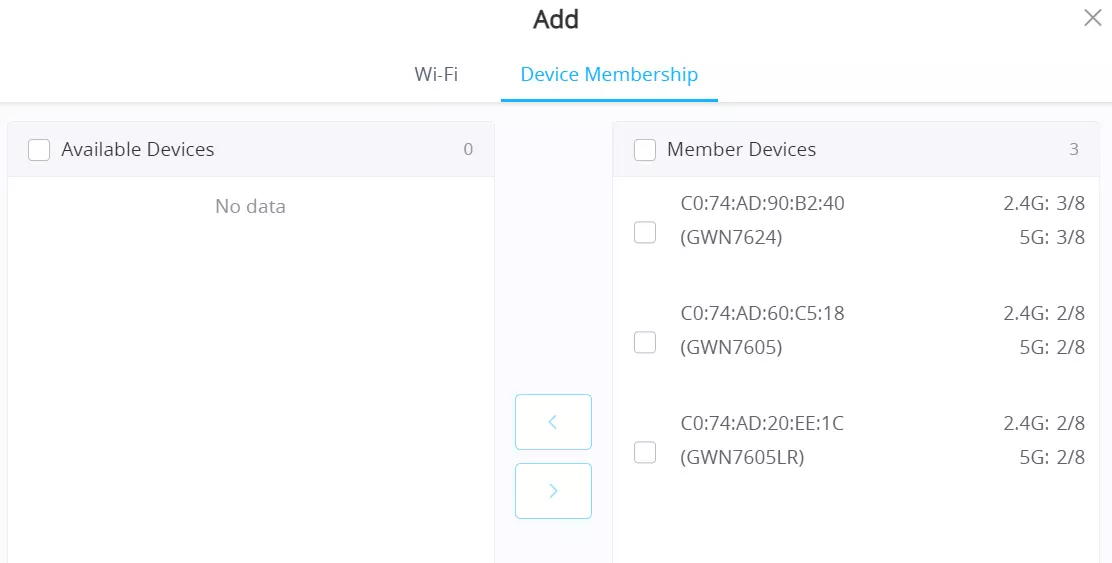Click the Available Devices count of 0
Image resolution: width=1112 pixels, height=563 pixels.
click(468, 149)
